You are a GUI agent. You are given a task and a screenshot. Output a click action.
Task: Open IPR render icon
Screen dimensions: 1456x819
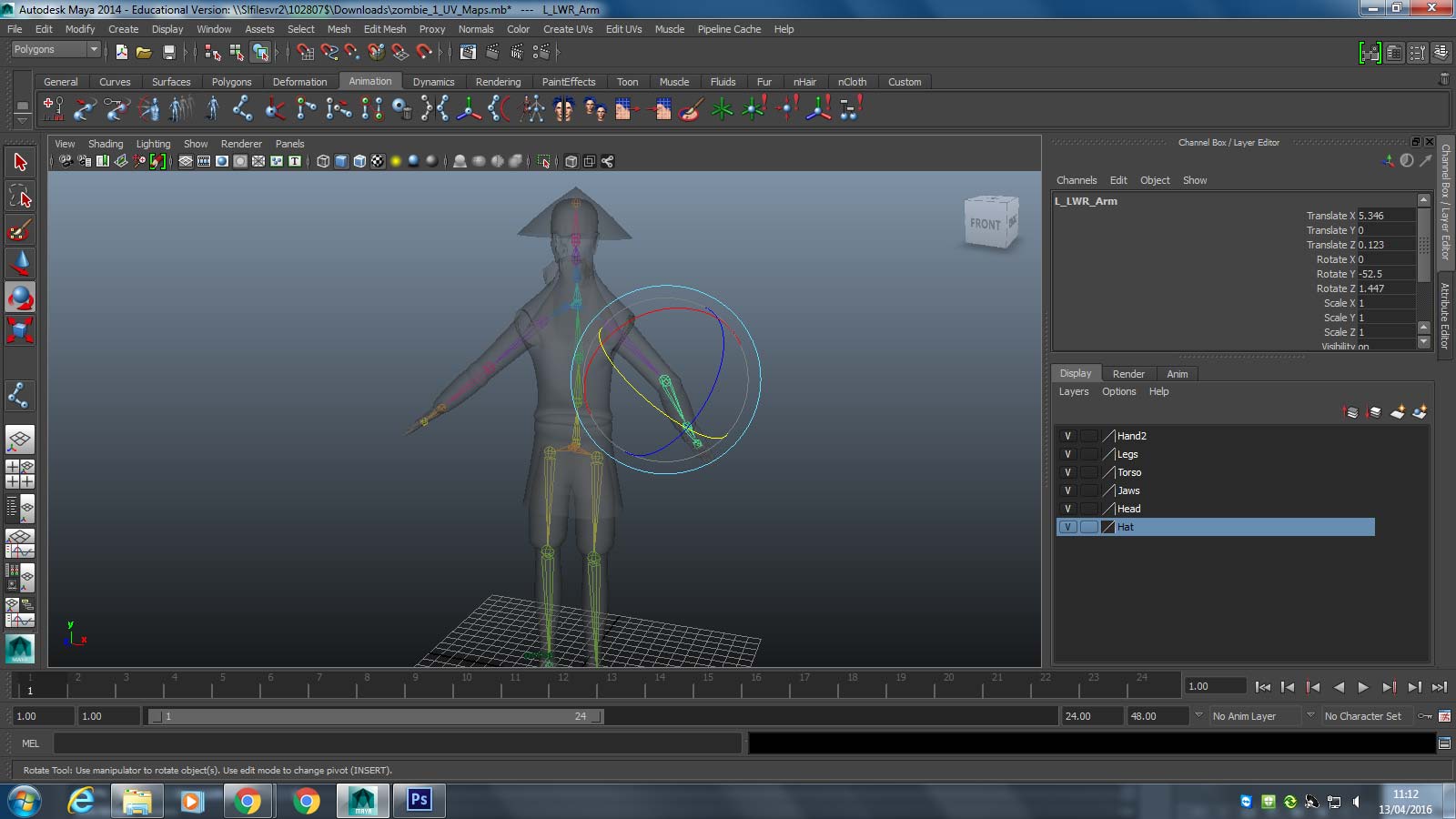pyautogui.click(x=517, y=52)
